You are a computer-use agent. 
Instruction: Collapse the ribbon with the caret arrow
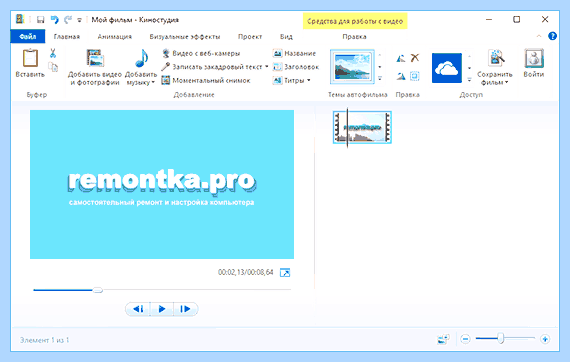tap(539, 36)
